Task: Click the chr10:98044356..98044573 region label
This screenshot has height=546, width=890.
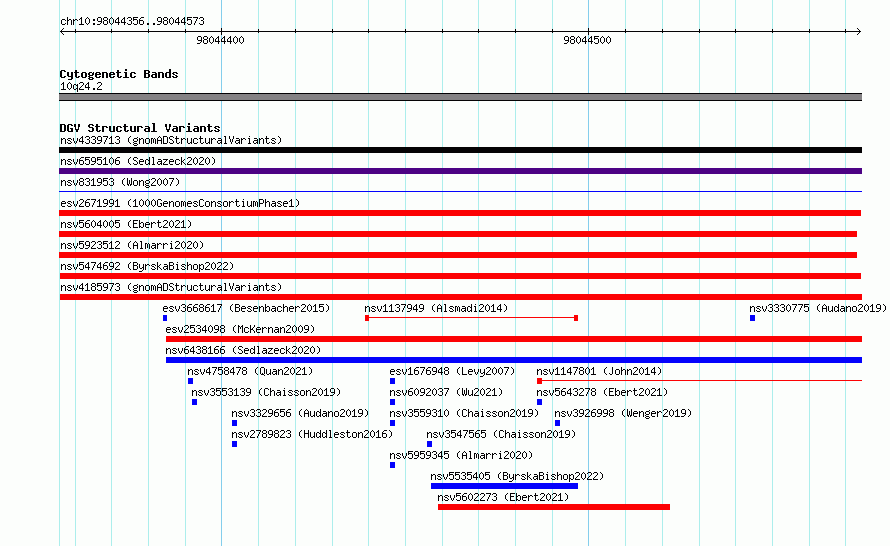Action: (x=132, y=21)
